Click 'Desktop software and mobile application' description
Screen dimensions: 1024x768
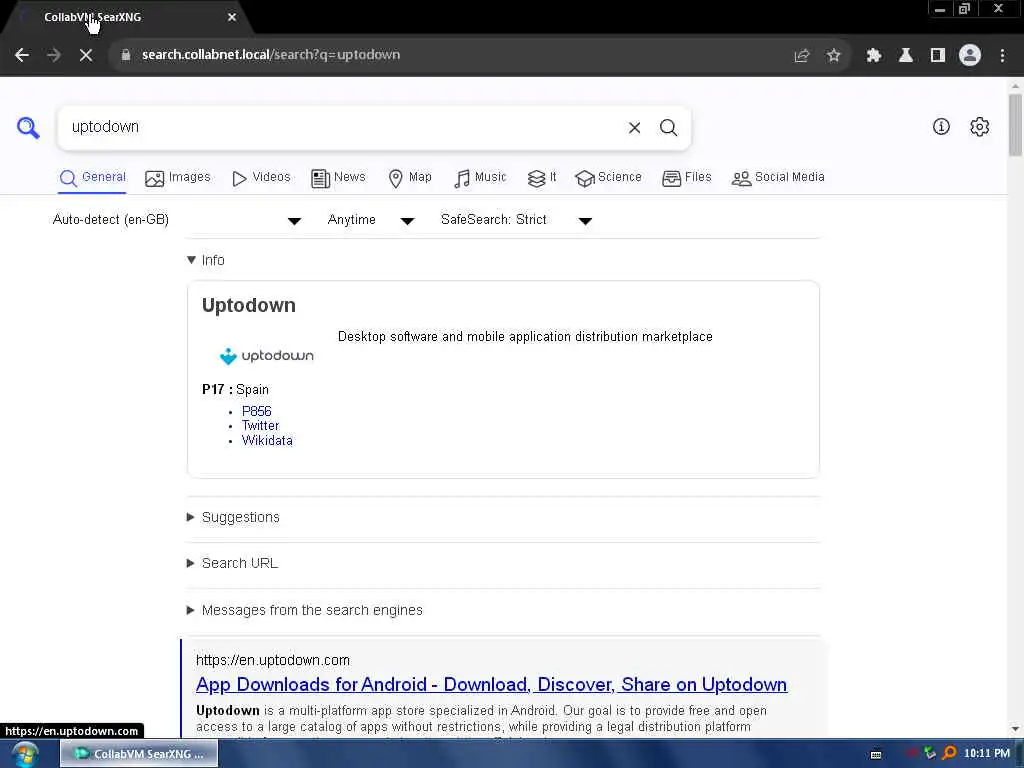[525, 336]
